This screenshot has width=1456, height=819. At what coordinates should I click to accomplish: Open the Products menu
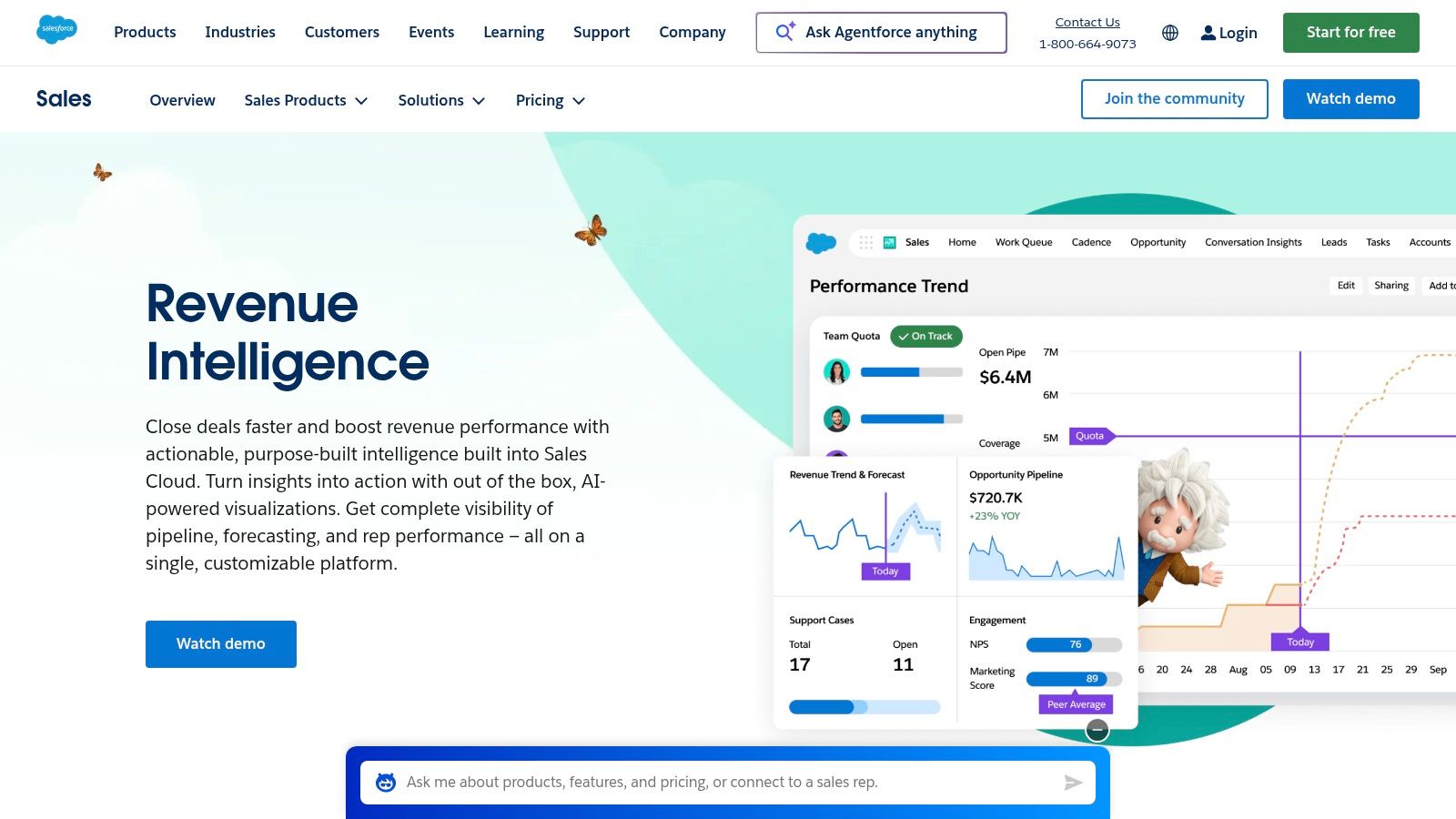coord(145,32)
